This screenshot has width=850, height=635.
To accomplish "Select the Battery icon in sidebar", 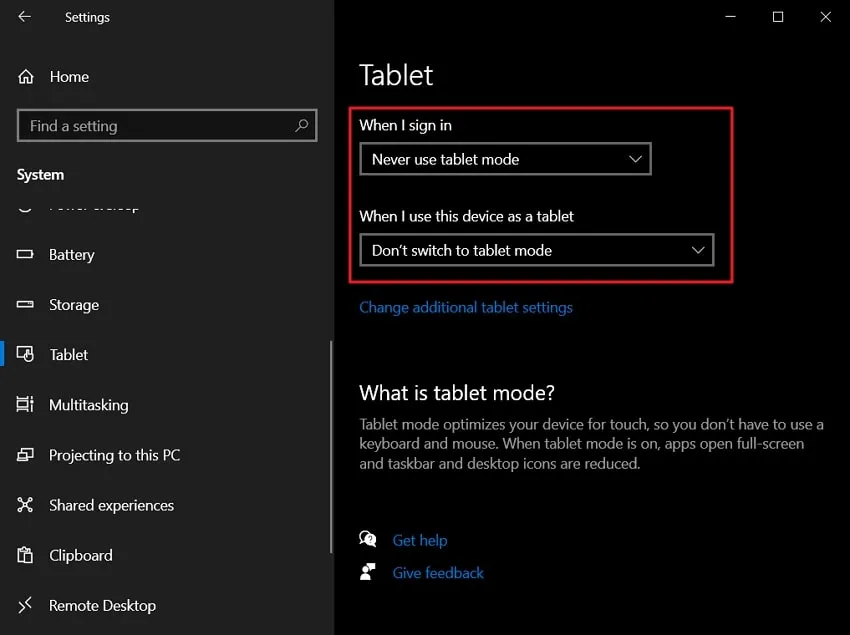I will point(25,254).
